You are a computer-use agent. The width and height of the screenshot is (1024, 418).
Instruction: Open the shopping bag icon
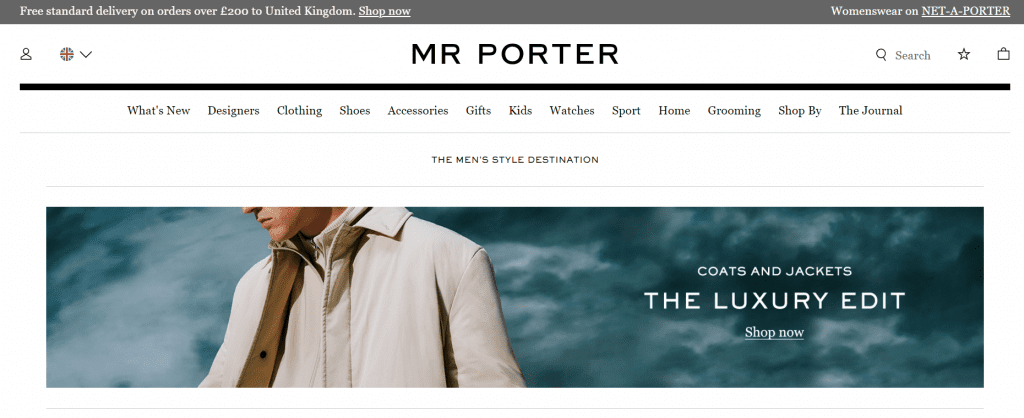pyautogui.click(x=1004, y=54)
